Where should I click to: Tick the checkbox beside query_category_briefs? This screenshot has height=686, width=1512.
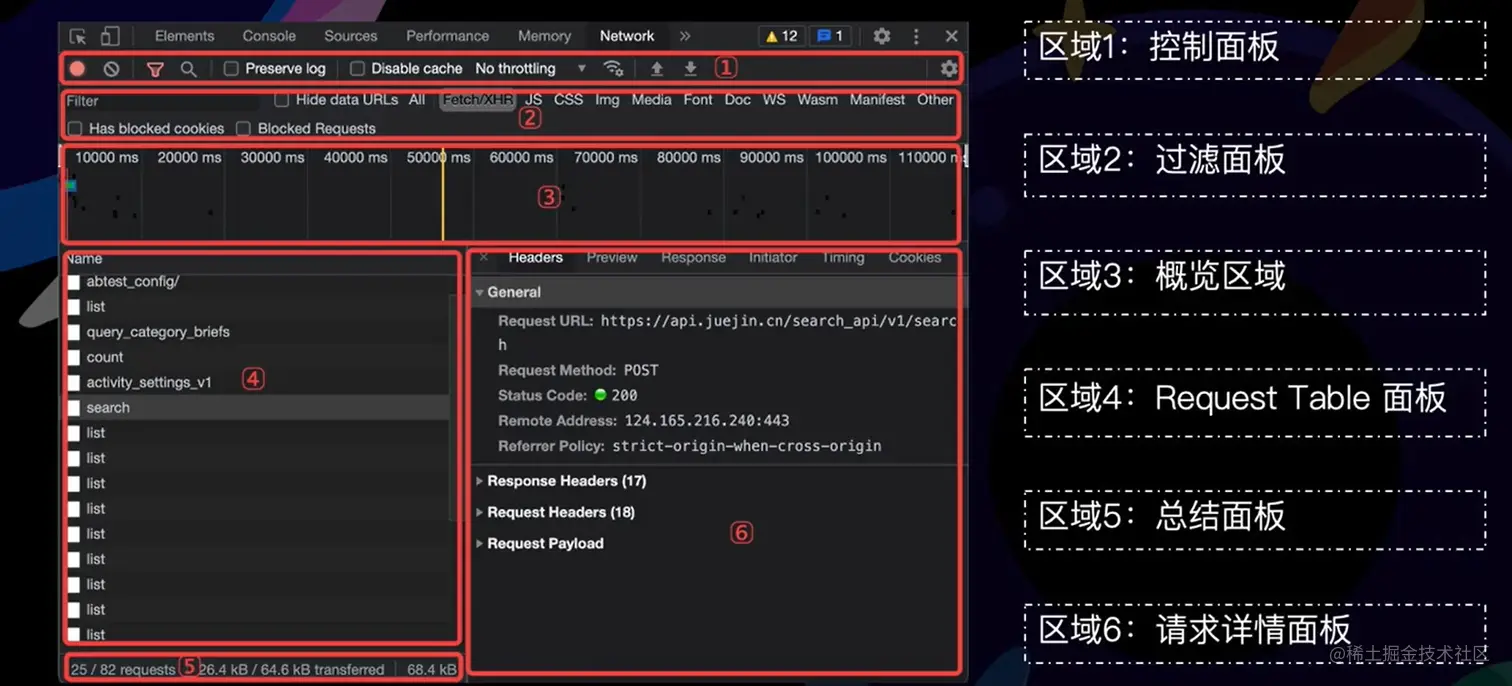(74, 332)
